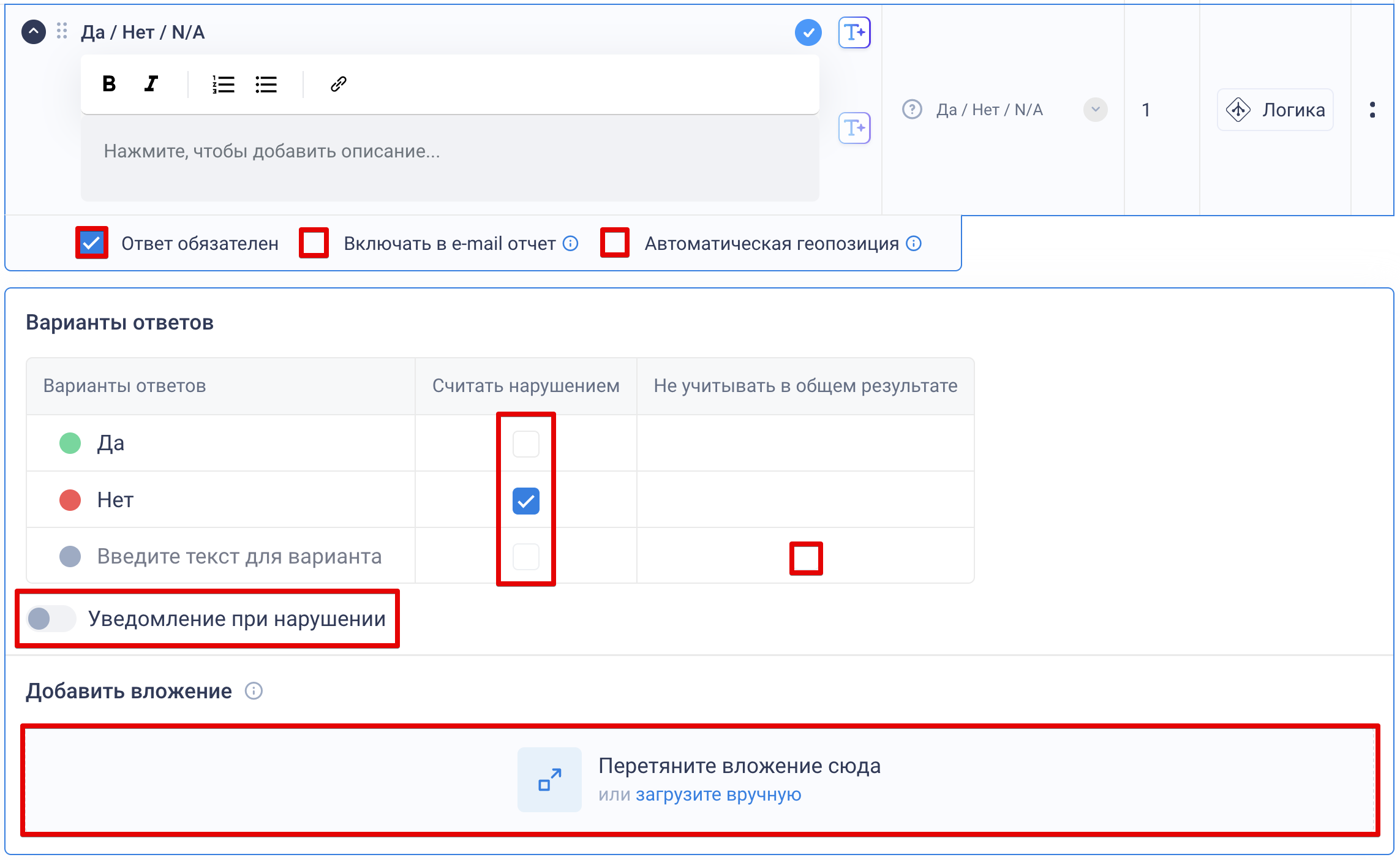Image resolution: width=1400 pixels, height=860 pixels.
Task: Click the загрузите вручную upload link
Action: click(718, 794)
